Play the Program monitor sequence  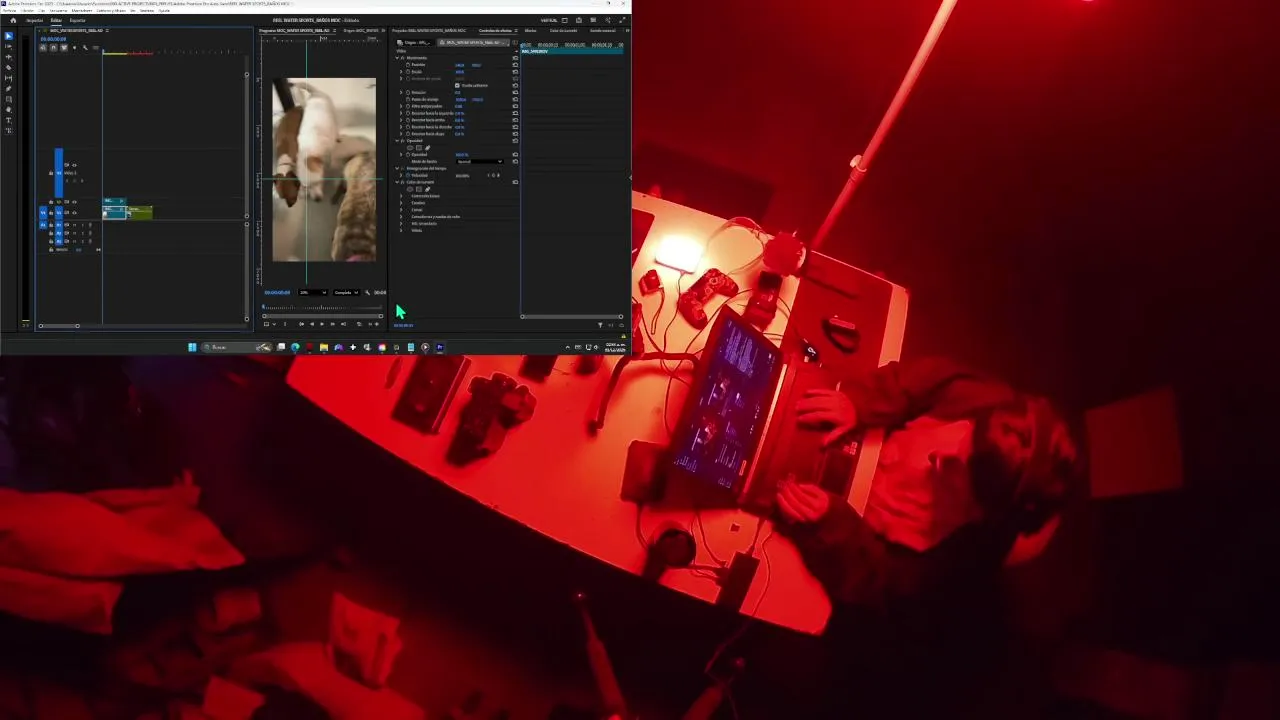tap(322, 324)
